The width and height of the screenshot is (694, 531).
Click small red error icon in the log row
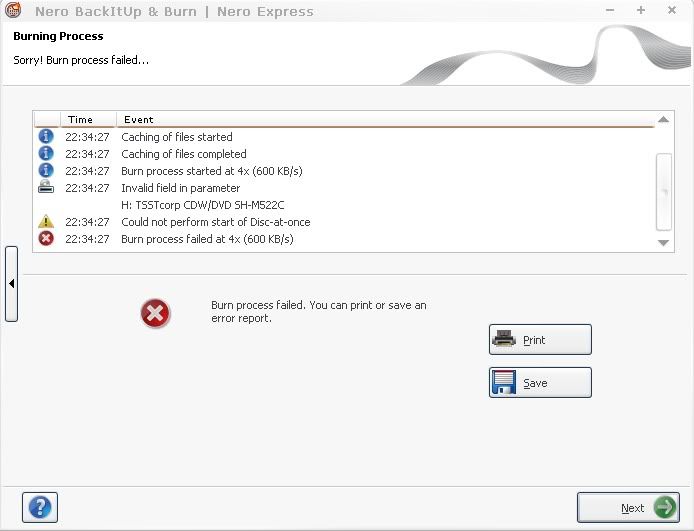point(46,239)
